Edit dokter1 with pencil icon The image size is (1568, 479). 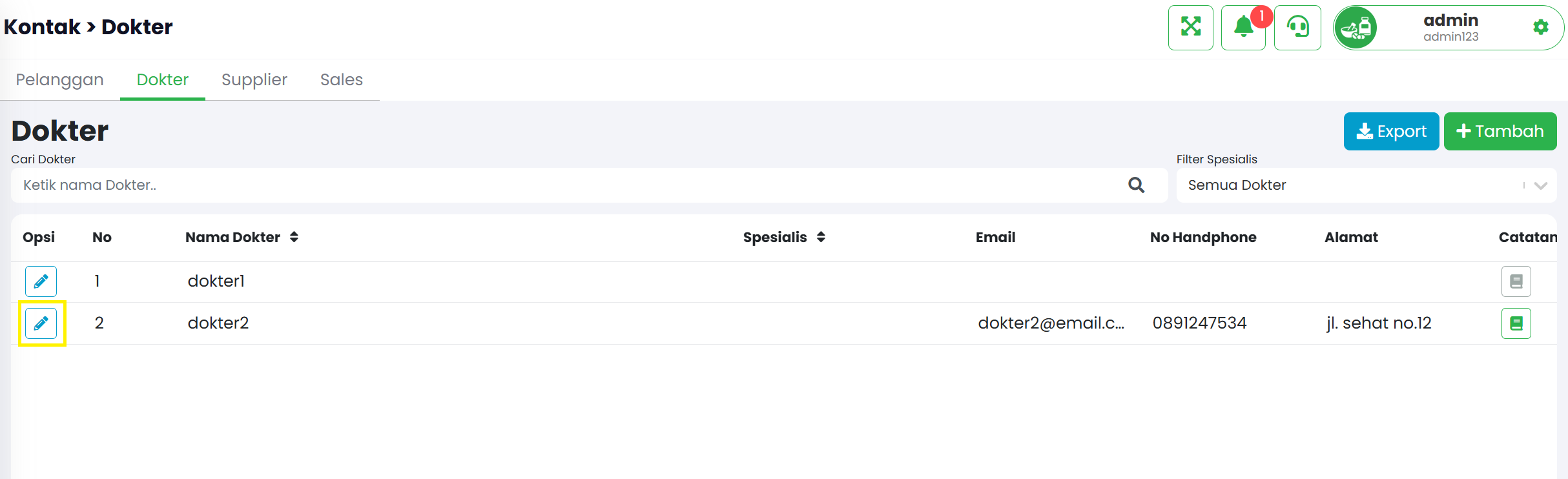[41, 281]
